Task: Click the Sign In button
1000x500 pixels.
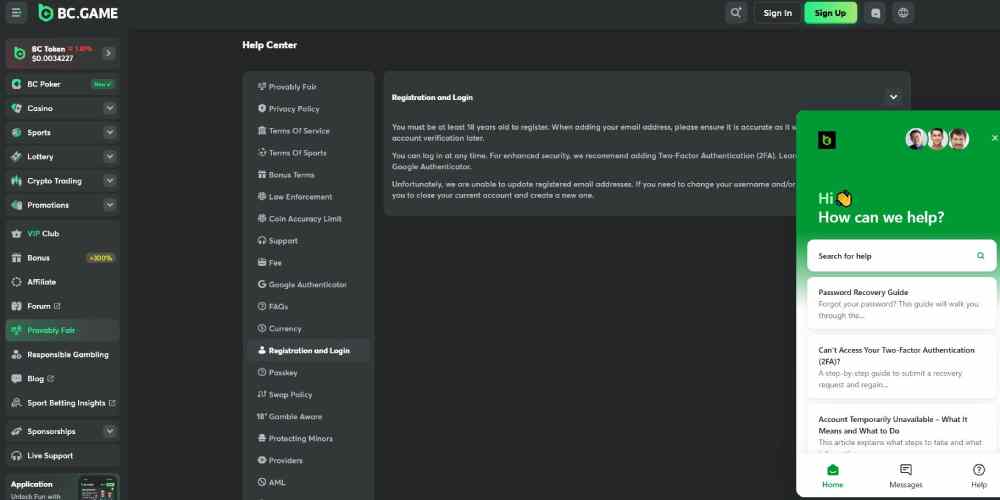Action: click(777, 13)
